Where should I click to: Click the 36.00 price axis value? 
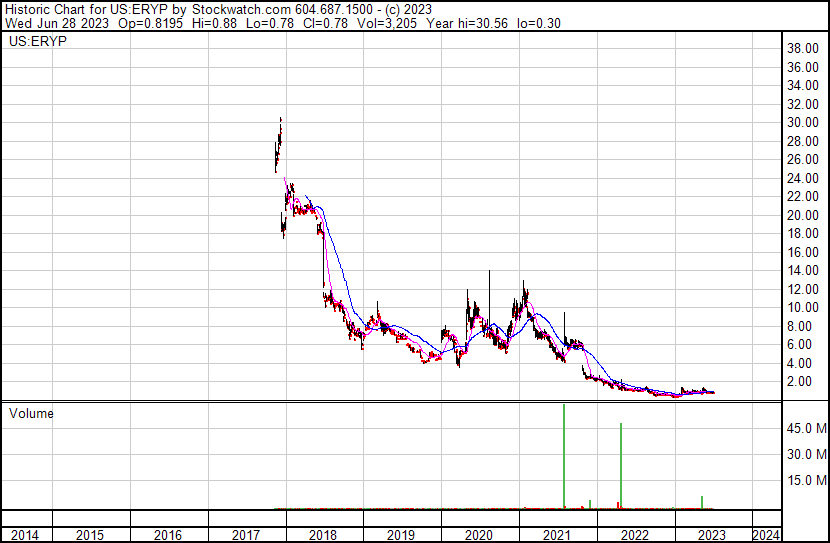coord(803,67)
